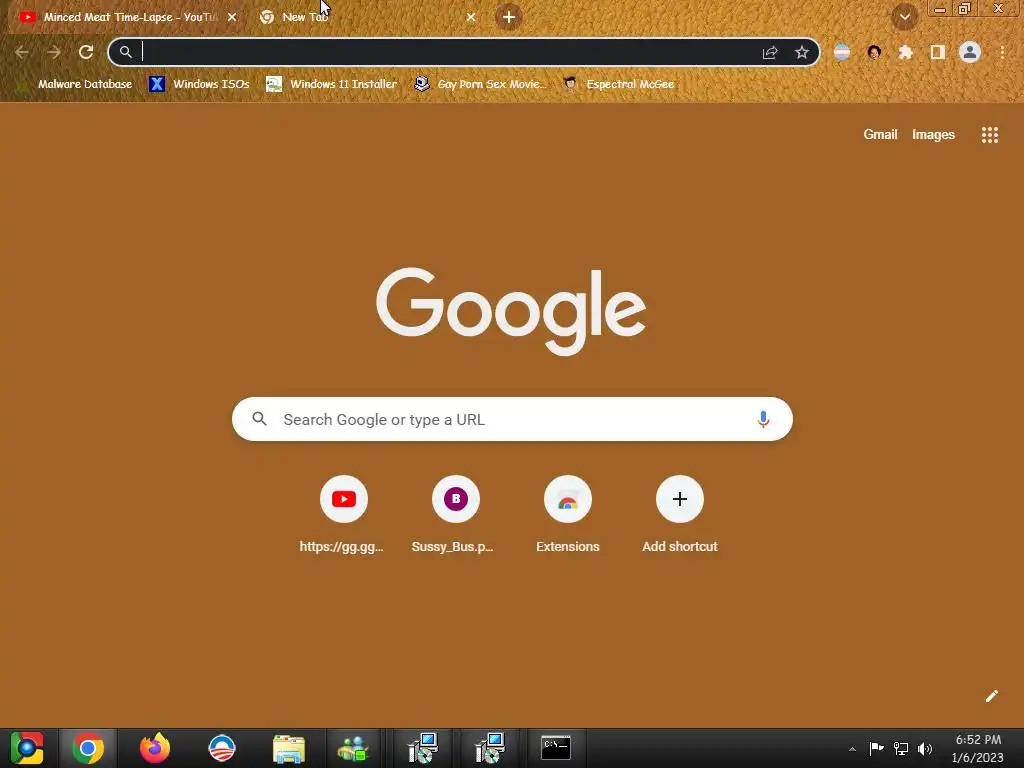Image resolution: width=1024 pixels, height=768 pixels.
Task: Toggle the side panel
Action: tap(938, 52)
